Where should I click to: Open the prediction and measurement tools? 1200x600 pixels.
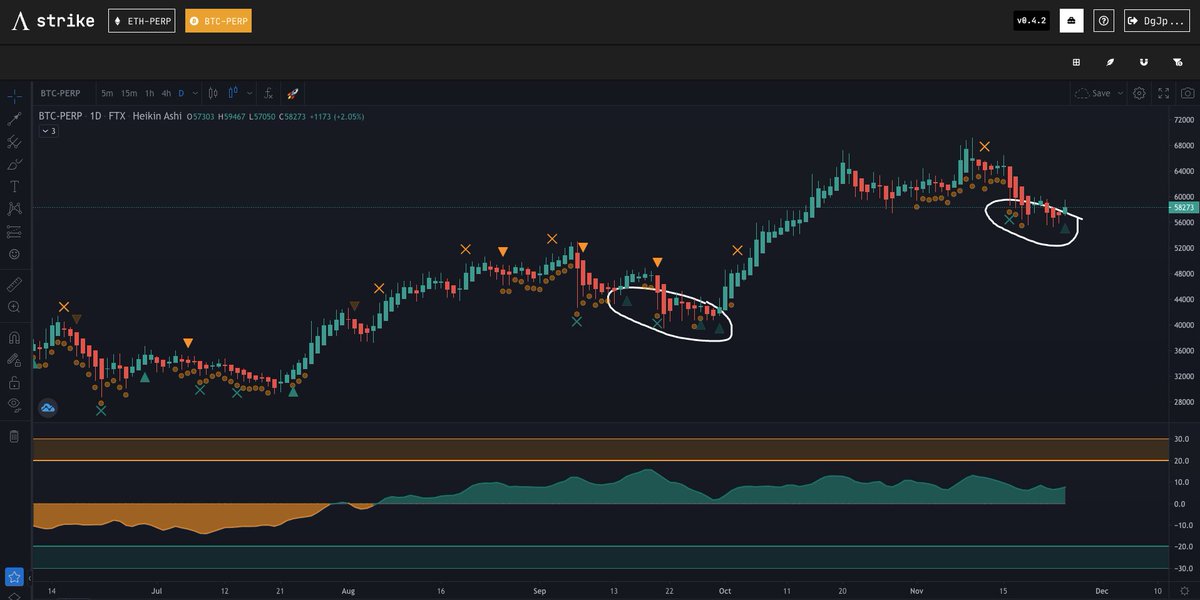(14, 231)
